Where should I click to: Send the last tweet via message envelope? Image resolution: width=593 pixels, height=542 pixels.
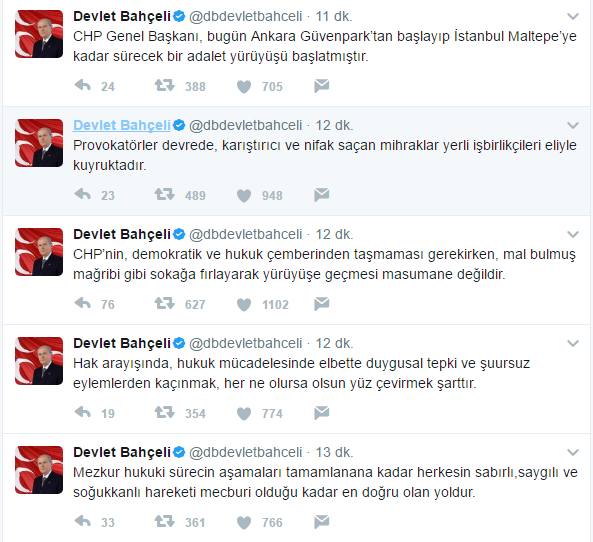click(x=321, y=522)
